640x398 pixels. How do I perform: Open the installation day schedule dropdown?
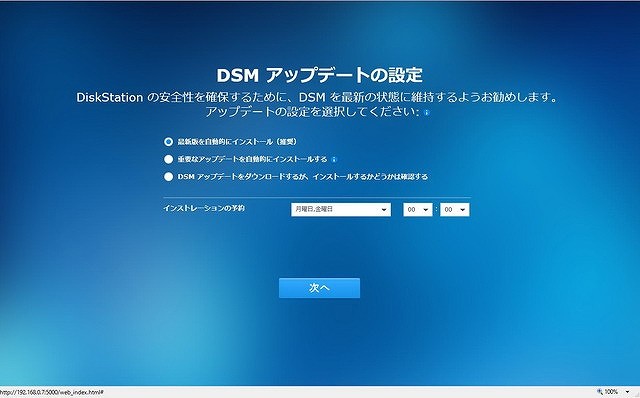point(341,209)
